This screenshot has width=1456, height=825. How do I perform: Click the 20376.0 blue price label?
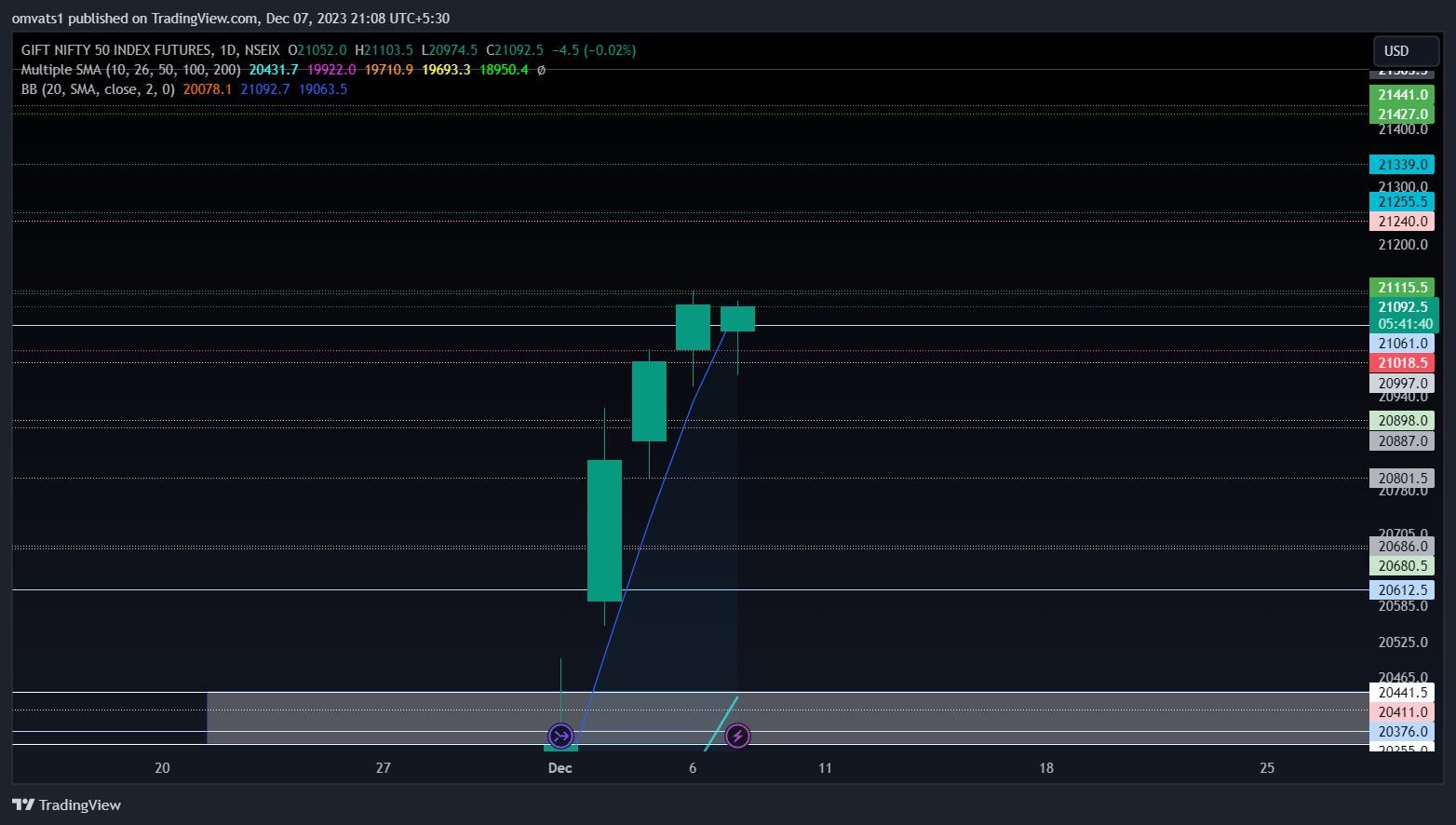click(1402, 732)
